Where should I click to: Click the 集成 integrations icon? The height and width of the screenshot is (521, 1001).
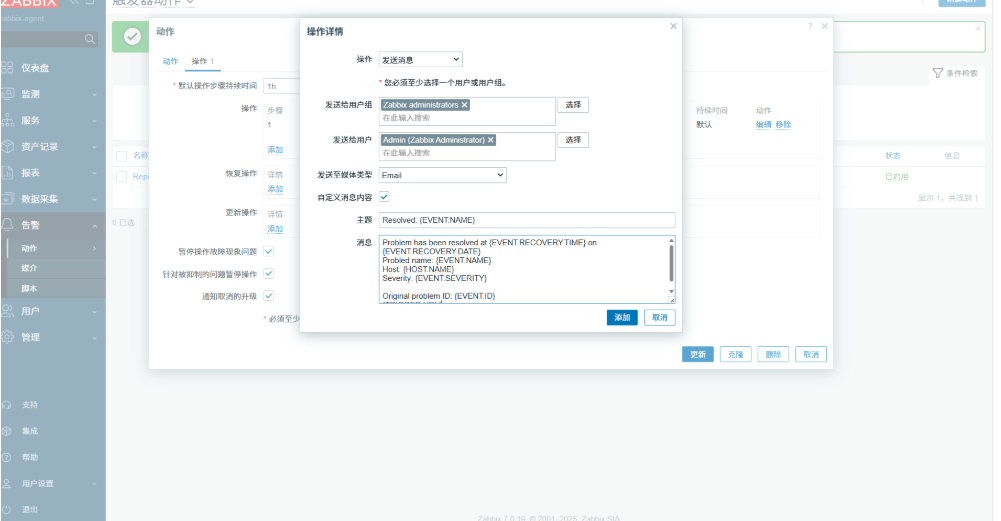(x=7, y=431)
